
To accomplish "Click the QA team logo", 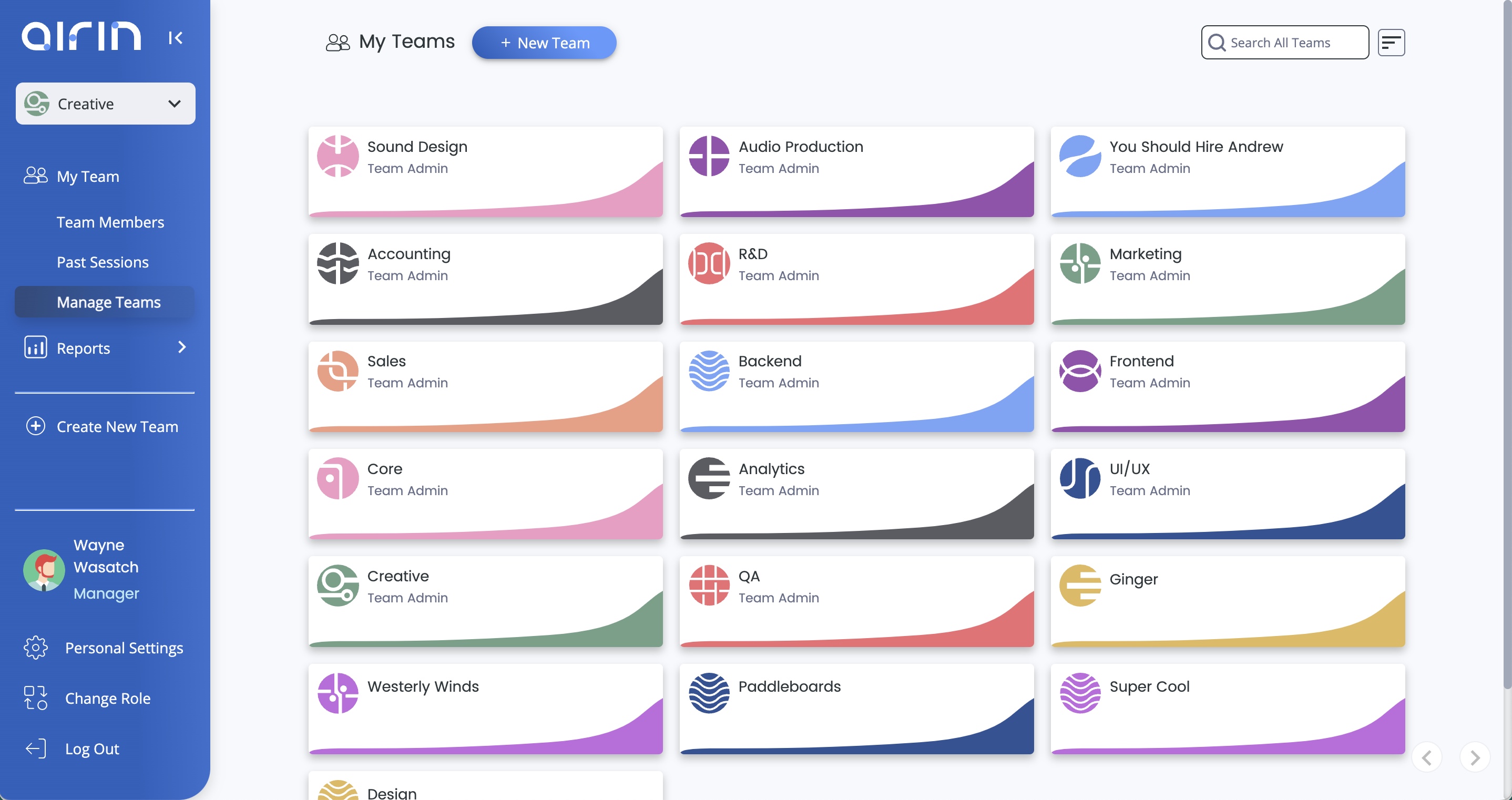I will coord(709,585).
